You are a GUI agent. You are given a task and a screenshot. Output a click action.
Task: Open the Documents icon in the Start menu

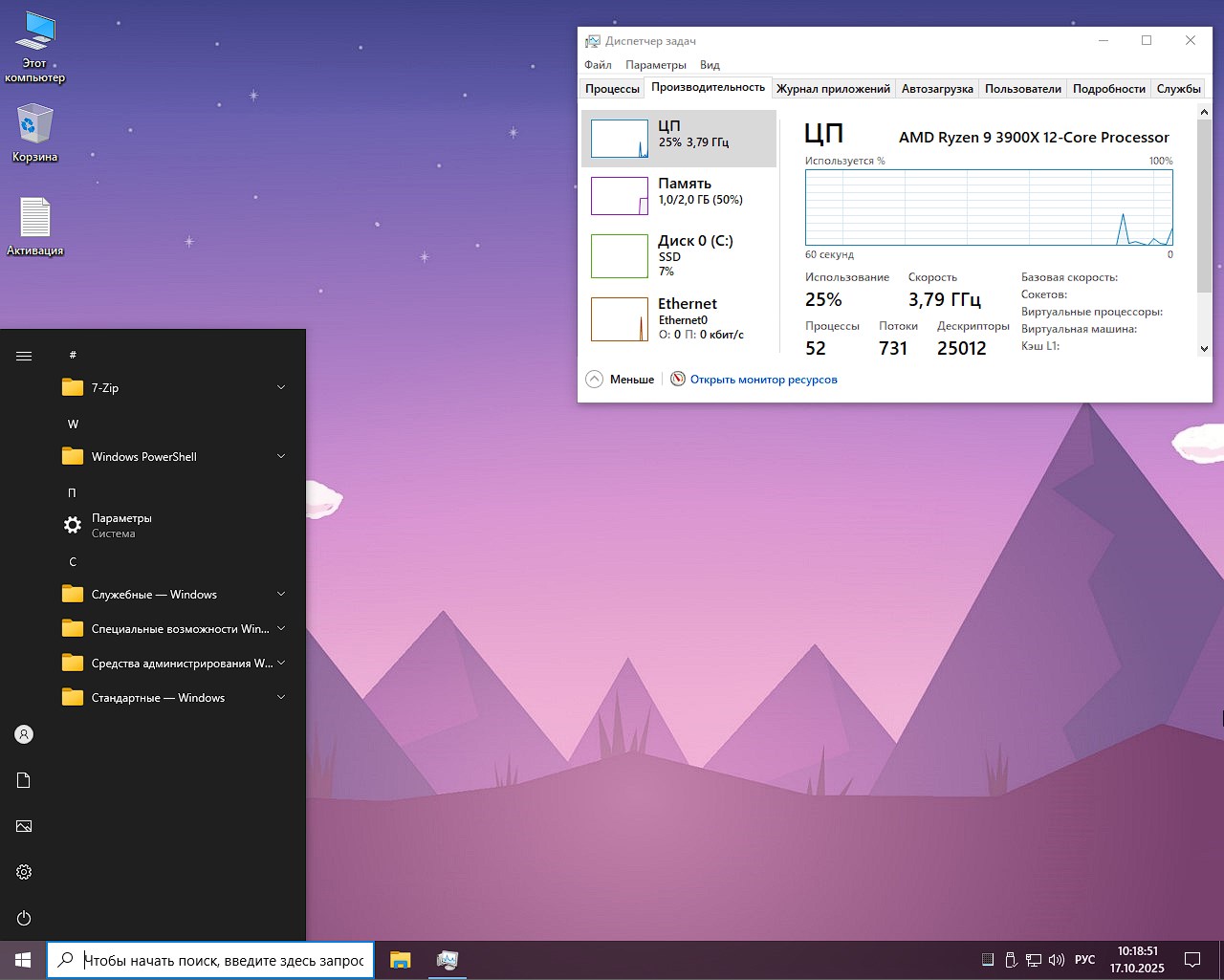pos(23,780)
